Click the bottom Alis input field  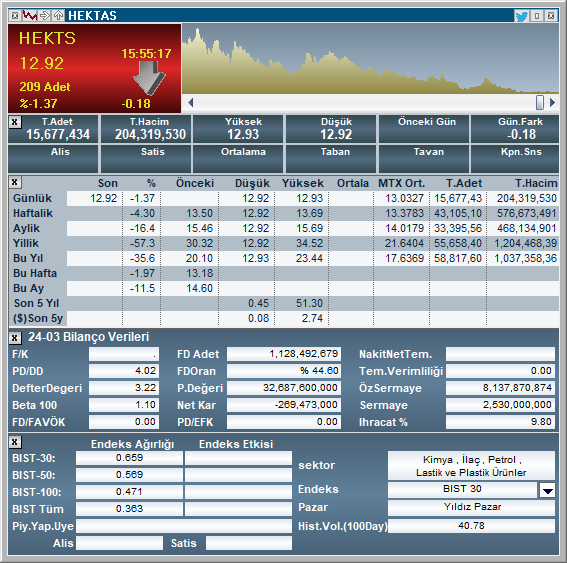[119, 543]
